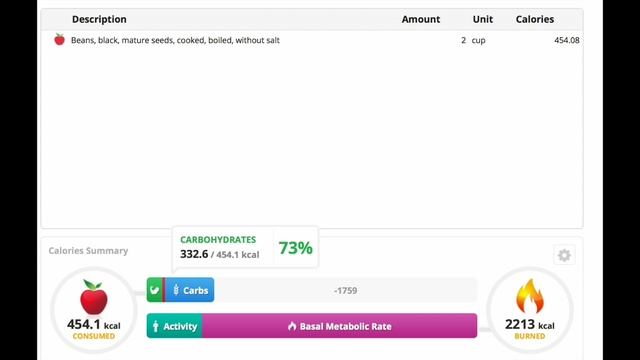This screenshot has height=360, width=640.
Task: Click the remaining -1759 calories bar
Action: [345, 290]
